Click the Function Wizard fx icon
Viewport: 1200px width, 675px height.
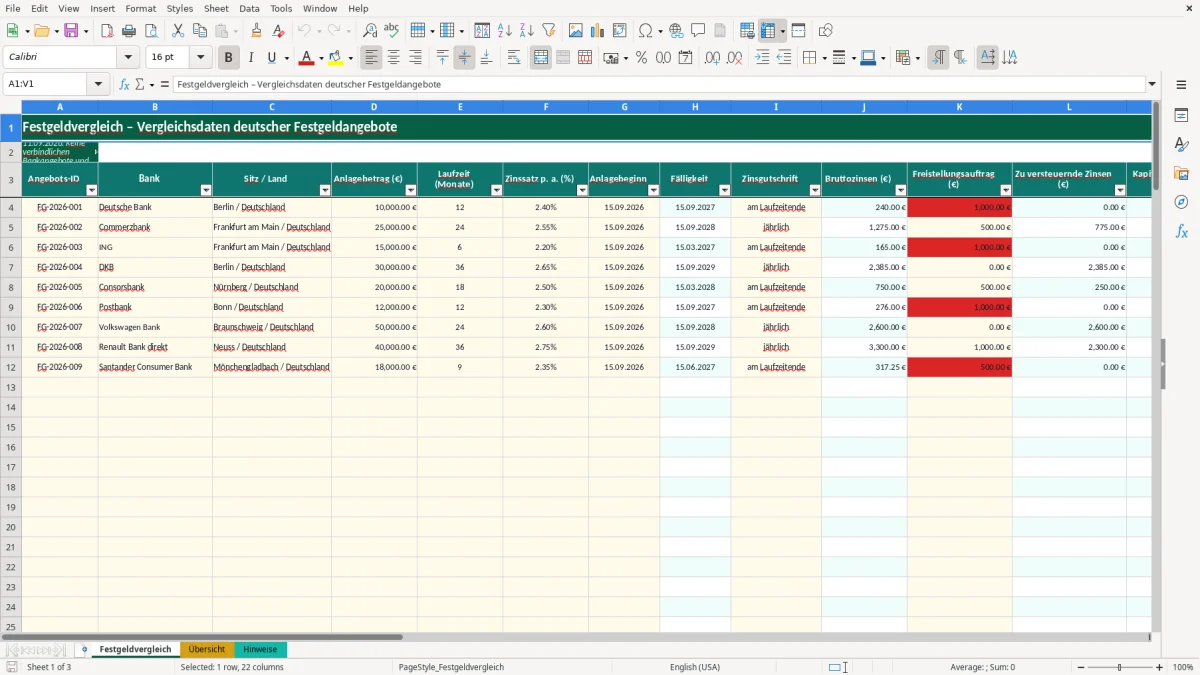pos(125,85)
